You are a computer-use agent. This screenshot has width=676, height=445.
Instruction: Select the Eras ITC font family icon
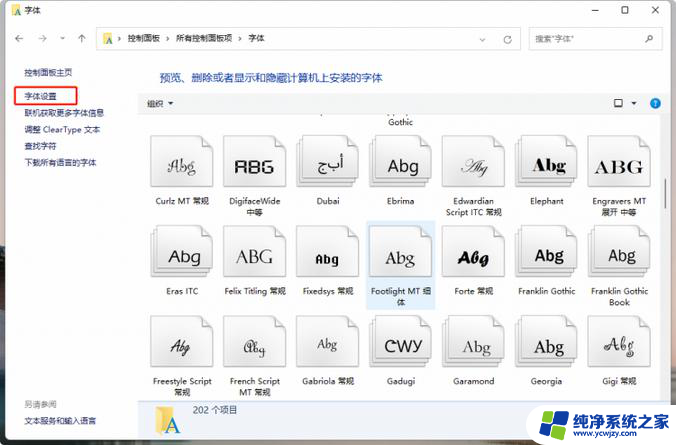(182, 251)
